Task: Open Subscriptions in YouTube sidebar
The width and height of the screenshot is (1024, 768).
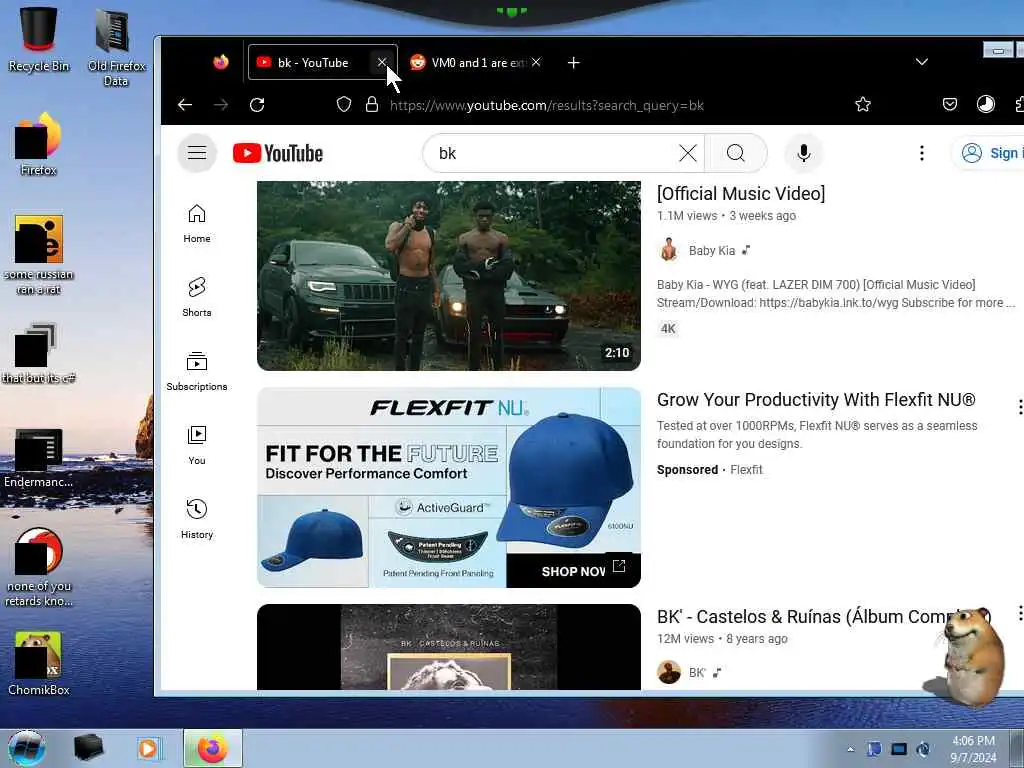Action: 197,372
